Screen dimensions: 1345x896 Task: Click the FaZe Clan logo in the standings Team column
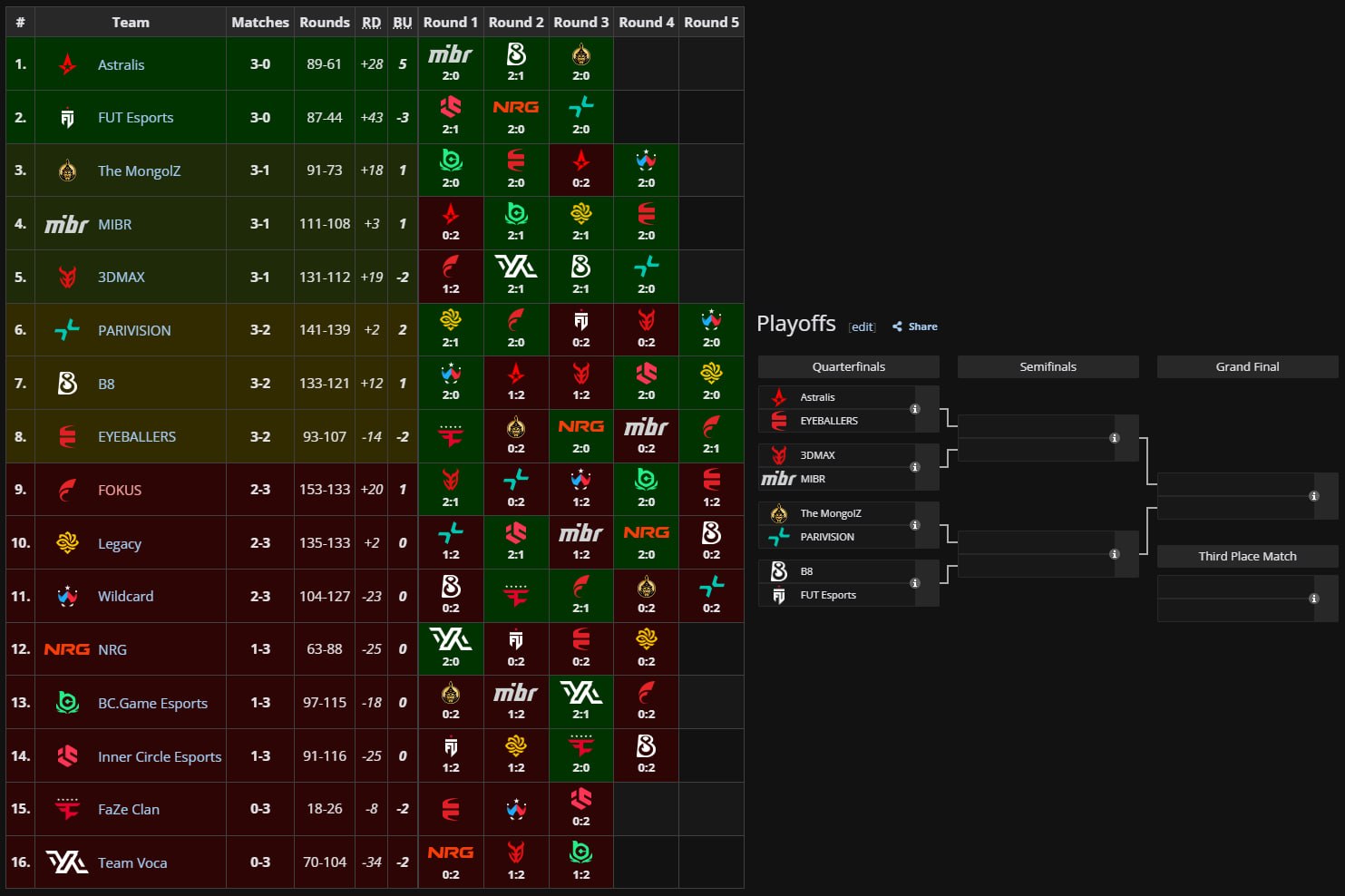click(67, 809)
